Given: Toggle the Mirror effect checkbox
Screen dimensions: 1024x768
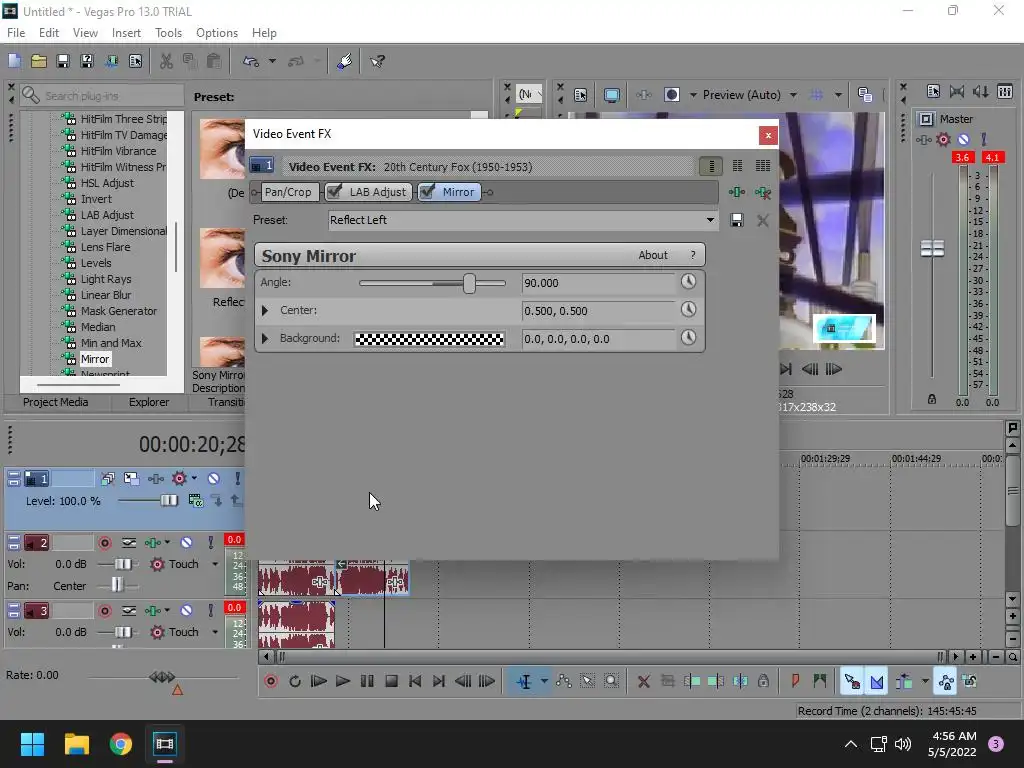Looking at the screenshot, I should [x=427, y=192].
